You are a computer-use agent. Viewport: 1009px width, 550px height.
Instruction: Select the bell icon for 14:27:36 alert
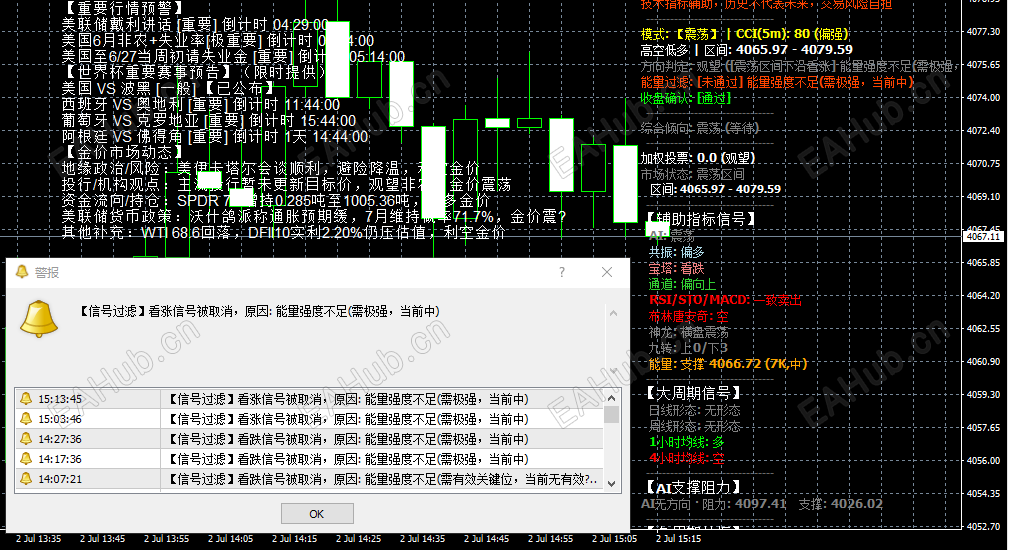coord(26,439)
